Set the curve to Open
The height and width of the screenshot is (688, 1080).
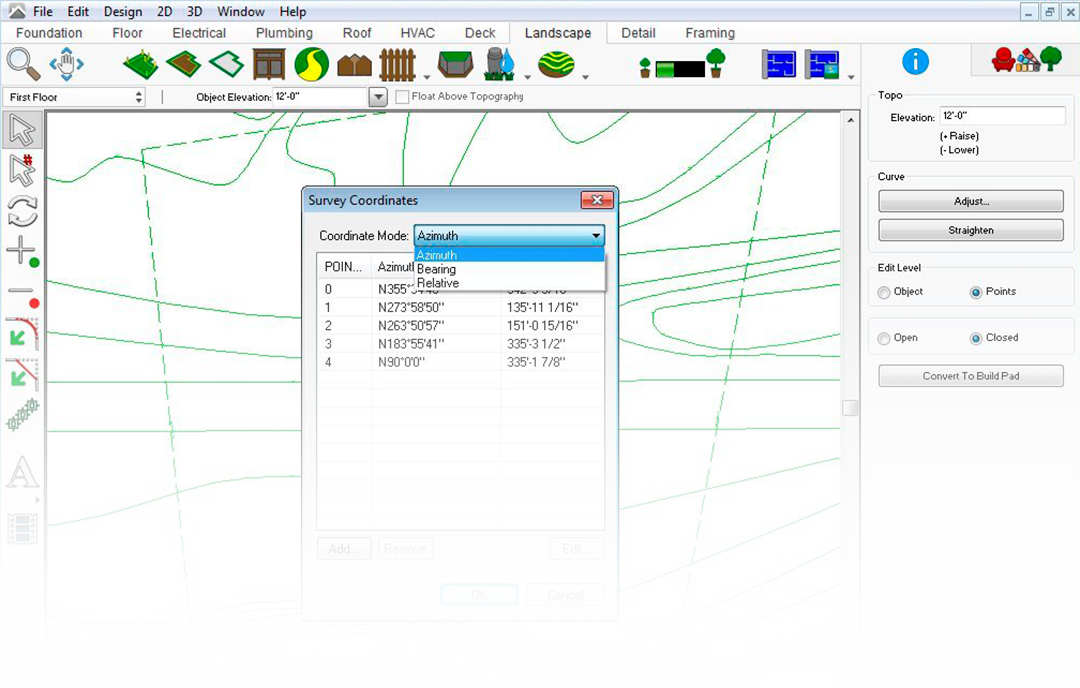(884, 338)
